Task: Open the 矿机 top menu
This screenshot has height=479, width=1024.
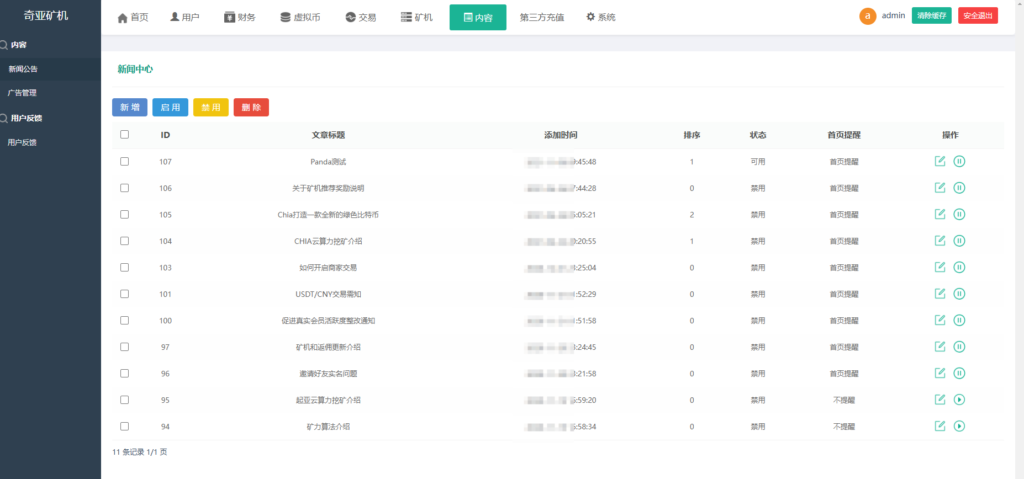Action: (417, 18)
